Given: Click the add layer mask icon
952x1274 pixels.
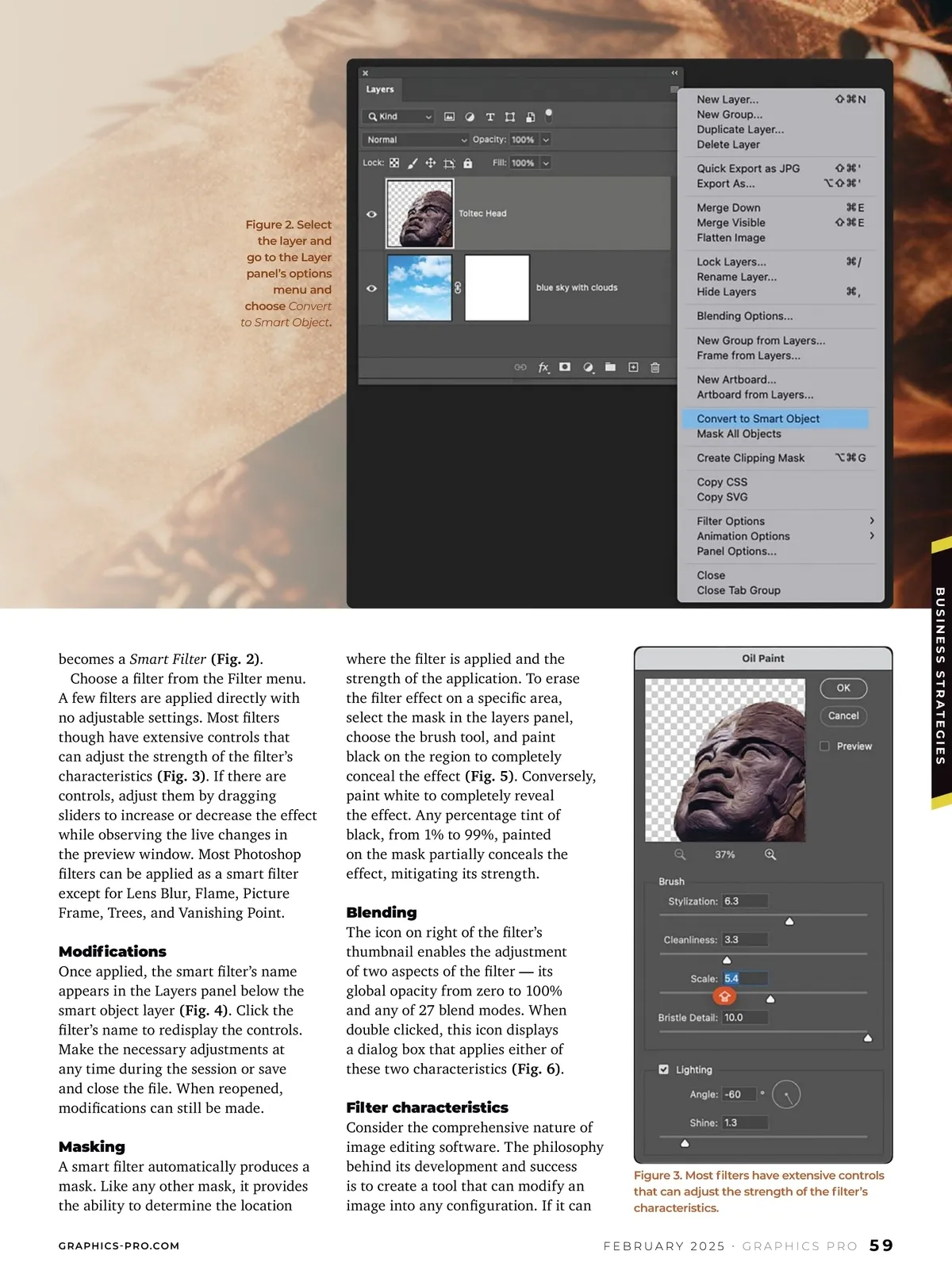Looking at the screenshot, I should [565, 367].
